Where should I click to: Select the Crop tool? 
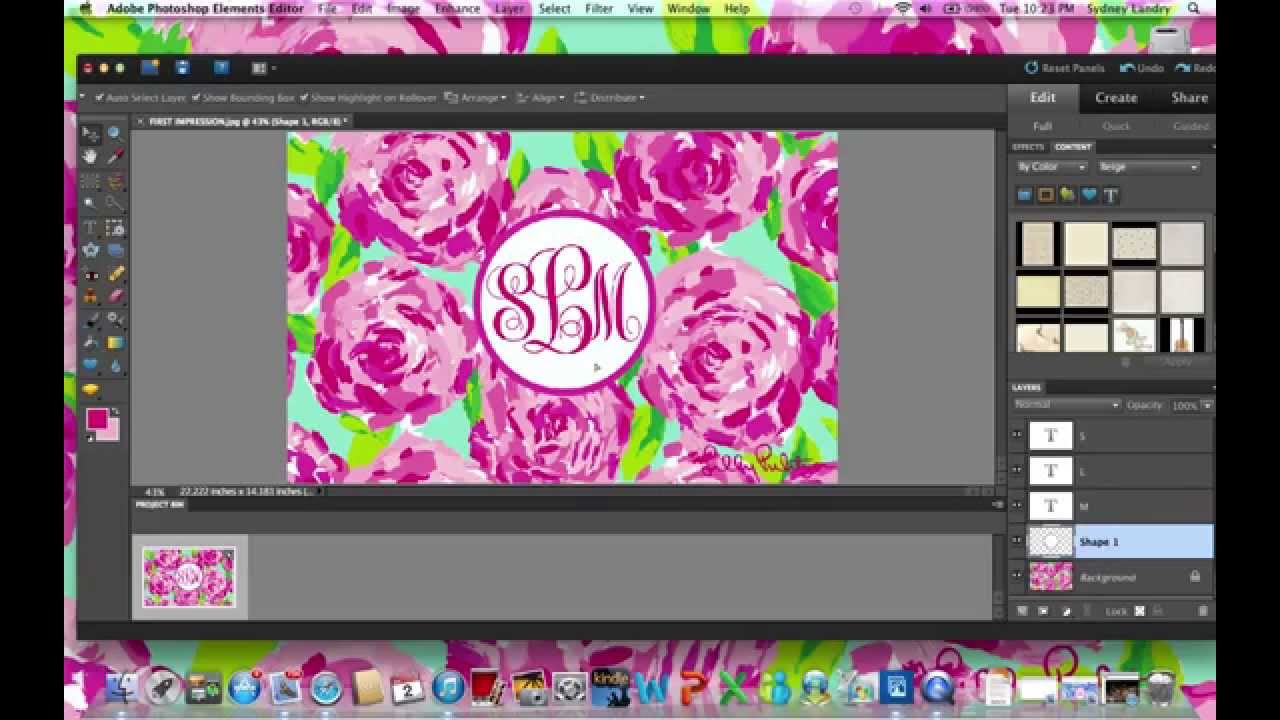[x=115, y=228]
